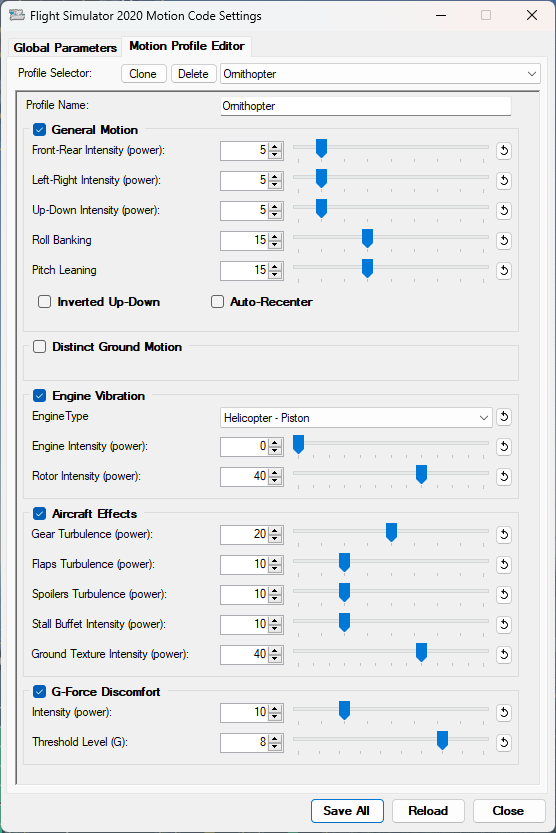Screen dimensions: 556x833
Task: Enable Inverted Up-Down checkbox
Action: [x=45, y=302]
